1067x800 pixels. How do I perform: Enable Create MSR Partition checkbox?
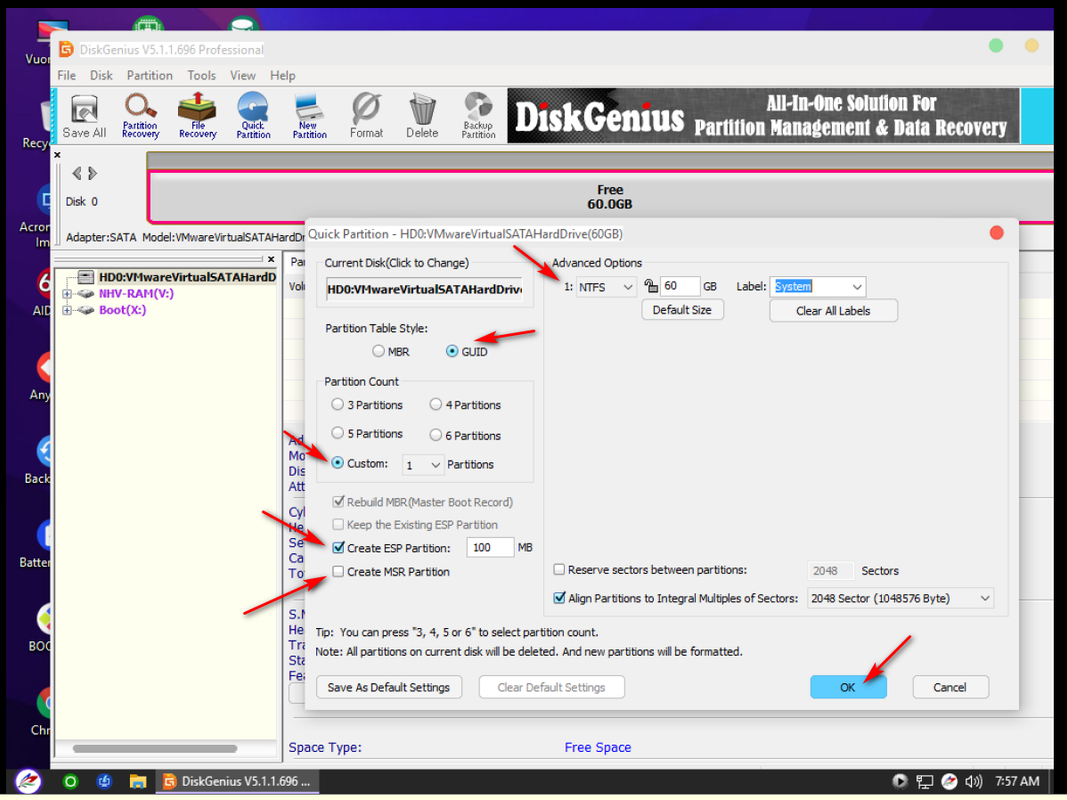pos(338,571)
